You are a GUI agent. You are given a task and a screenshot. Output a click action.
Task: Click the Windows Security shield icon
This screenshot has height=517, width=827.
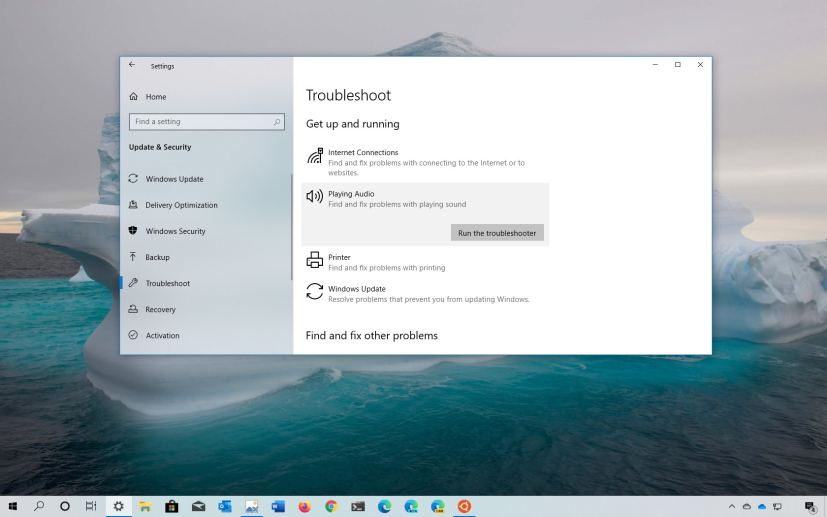tap(133, 231)
